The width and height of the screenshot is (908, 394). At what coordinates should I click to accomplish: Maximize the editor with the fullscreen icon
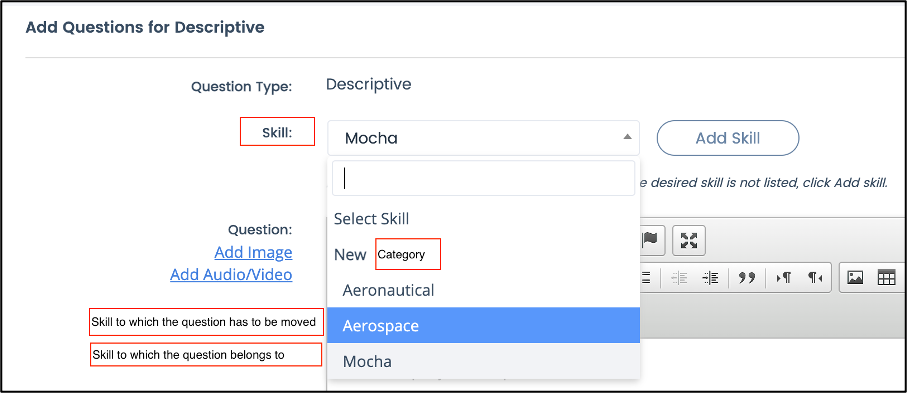click(689, 240)
